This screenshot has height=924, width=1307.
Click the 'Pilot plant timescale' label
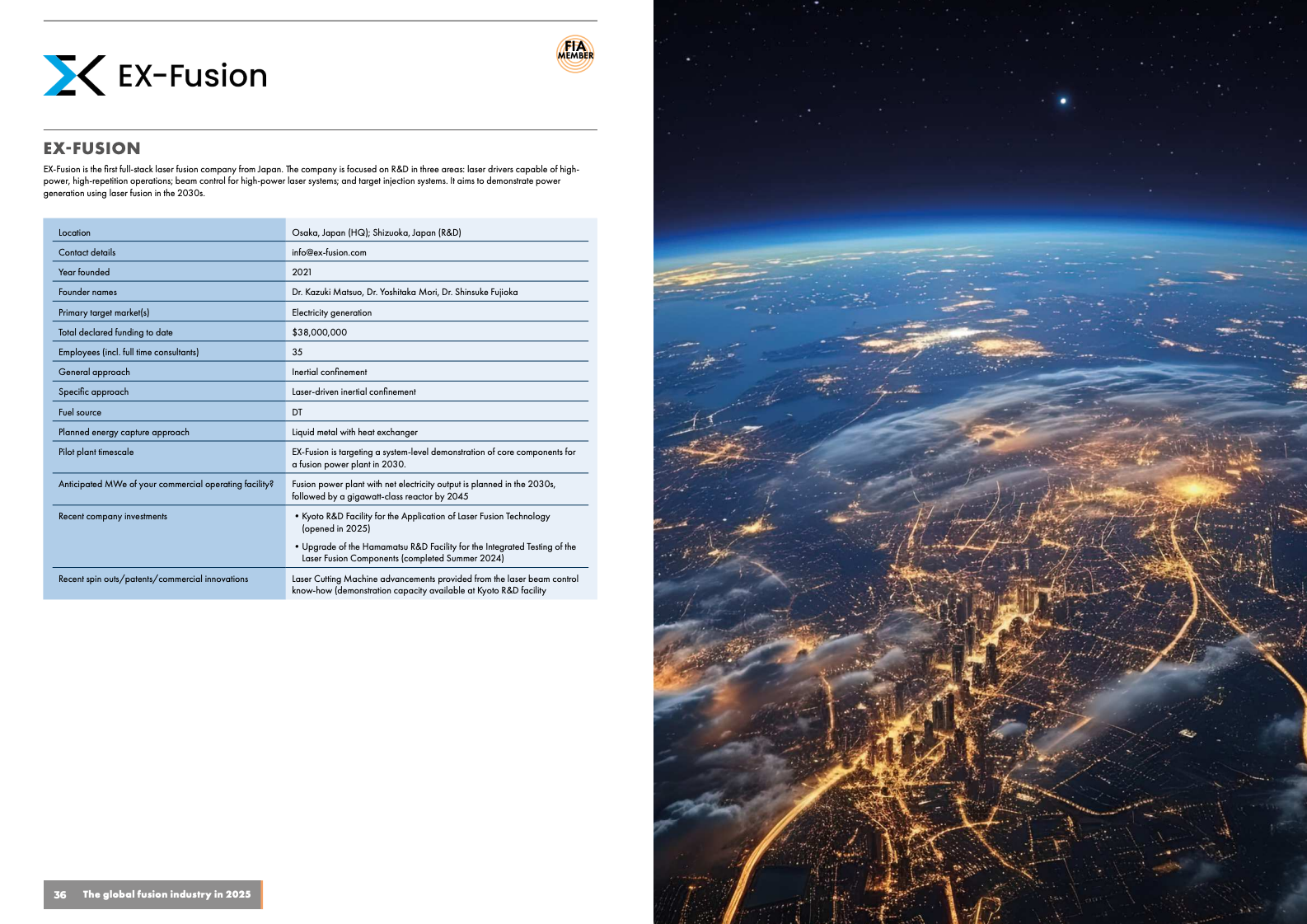click(96, 452)
